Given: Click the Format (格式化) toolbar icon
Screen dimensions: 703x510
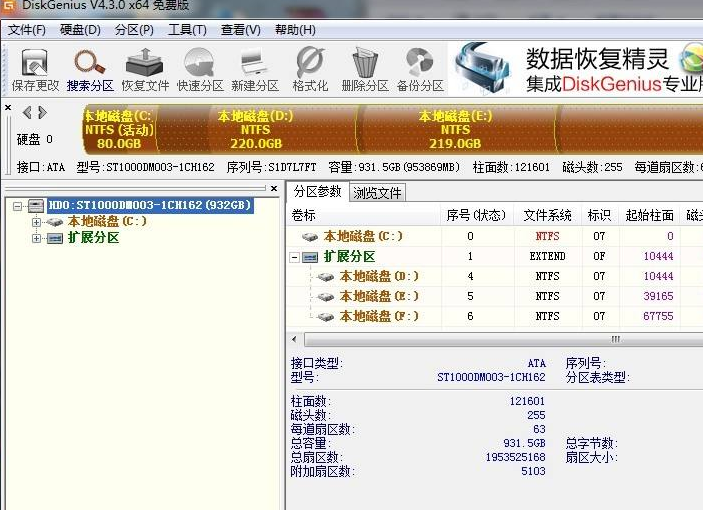Looking at the screenshot, I should [310, 69].
